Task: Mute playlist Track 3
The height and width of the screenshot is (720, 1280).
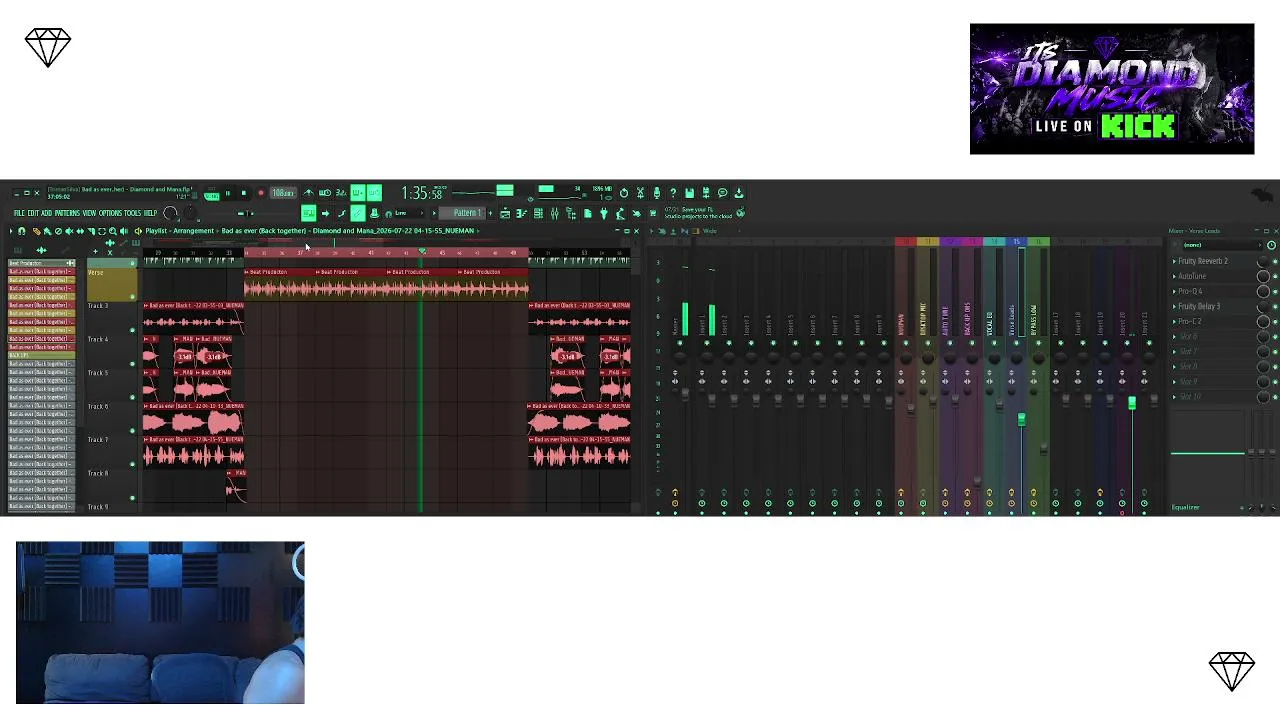Action: [132, 330]
